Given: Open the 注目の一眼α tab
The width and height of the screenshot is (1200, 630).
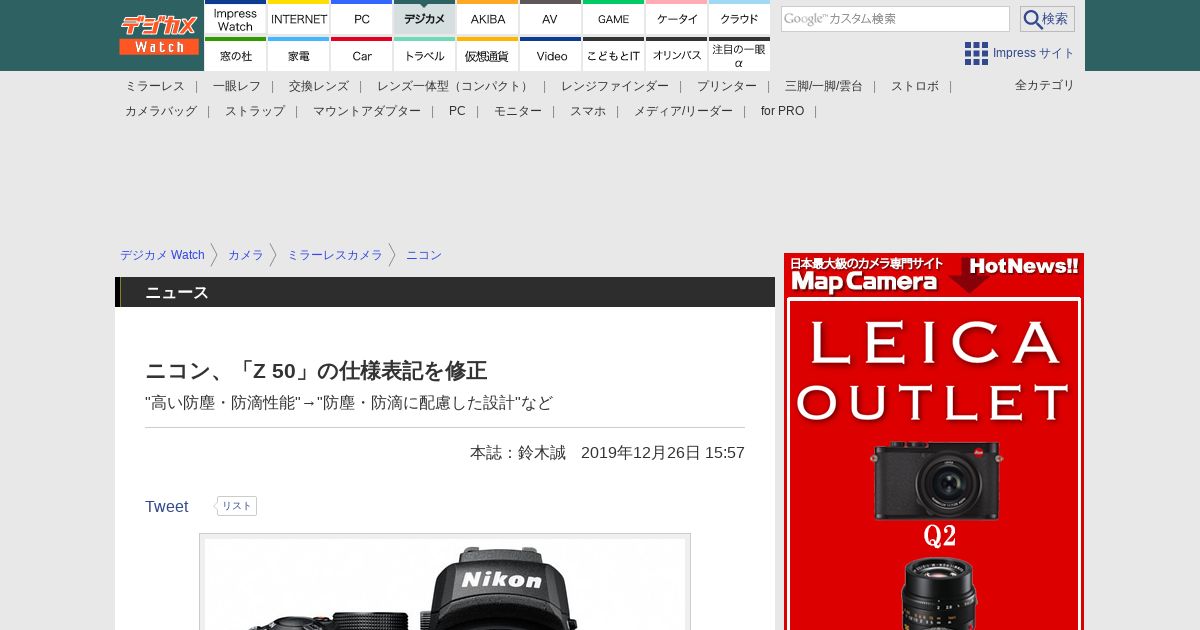Looking at the screenshot, I should 740,54.
